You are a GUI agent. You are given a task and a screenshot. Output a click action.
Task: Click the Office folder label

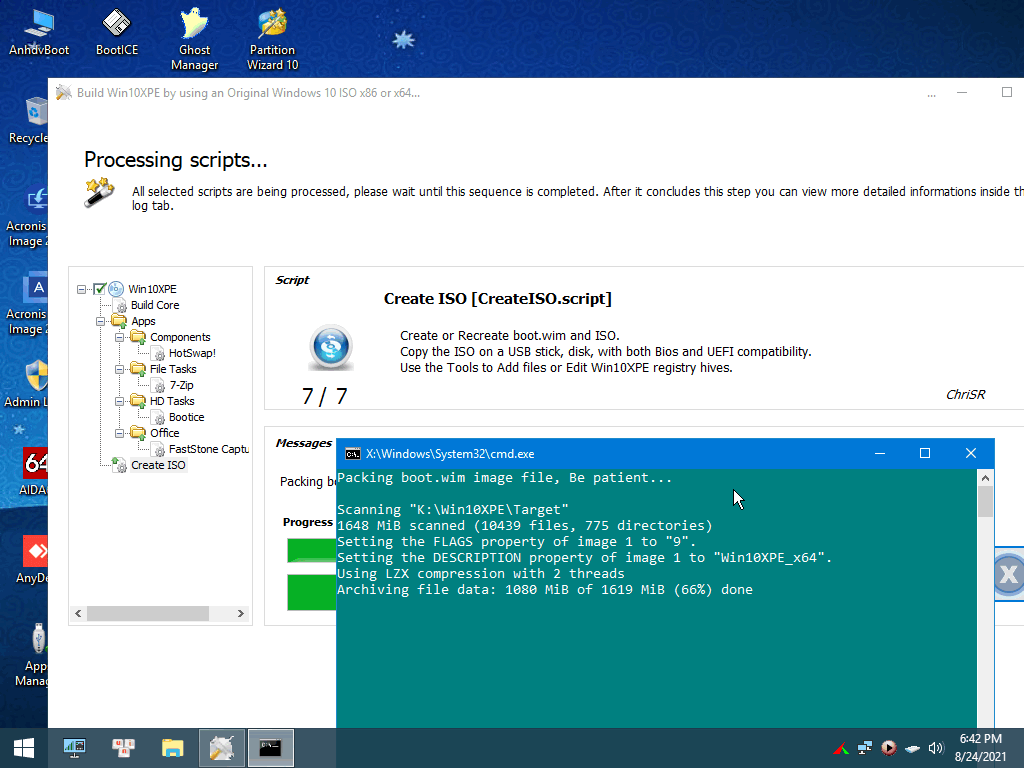(165, 433)
